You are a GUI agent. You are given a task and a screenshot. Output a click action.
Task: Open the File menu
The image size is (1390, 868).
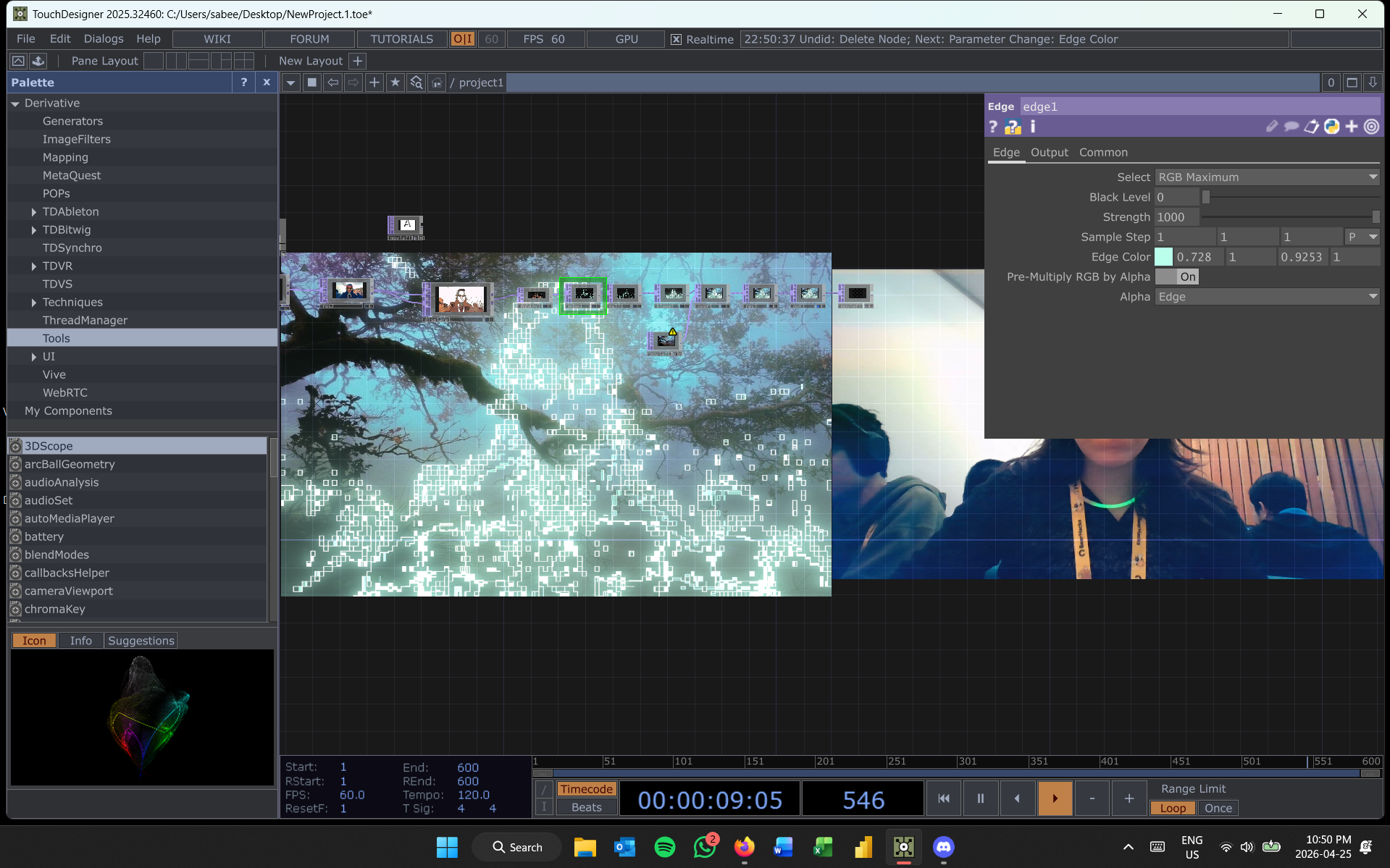pyautogui.click(x=25, y=39)
